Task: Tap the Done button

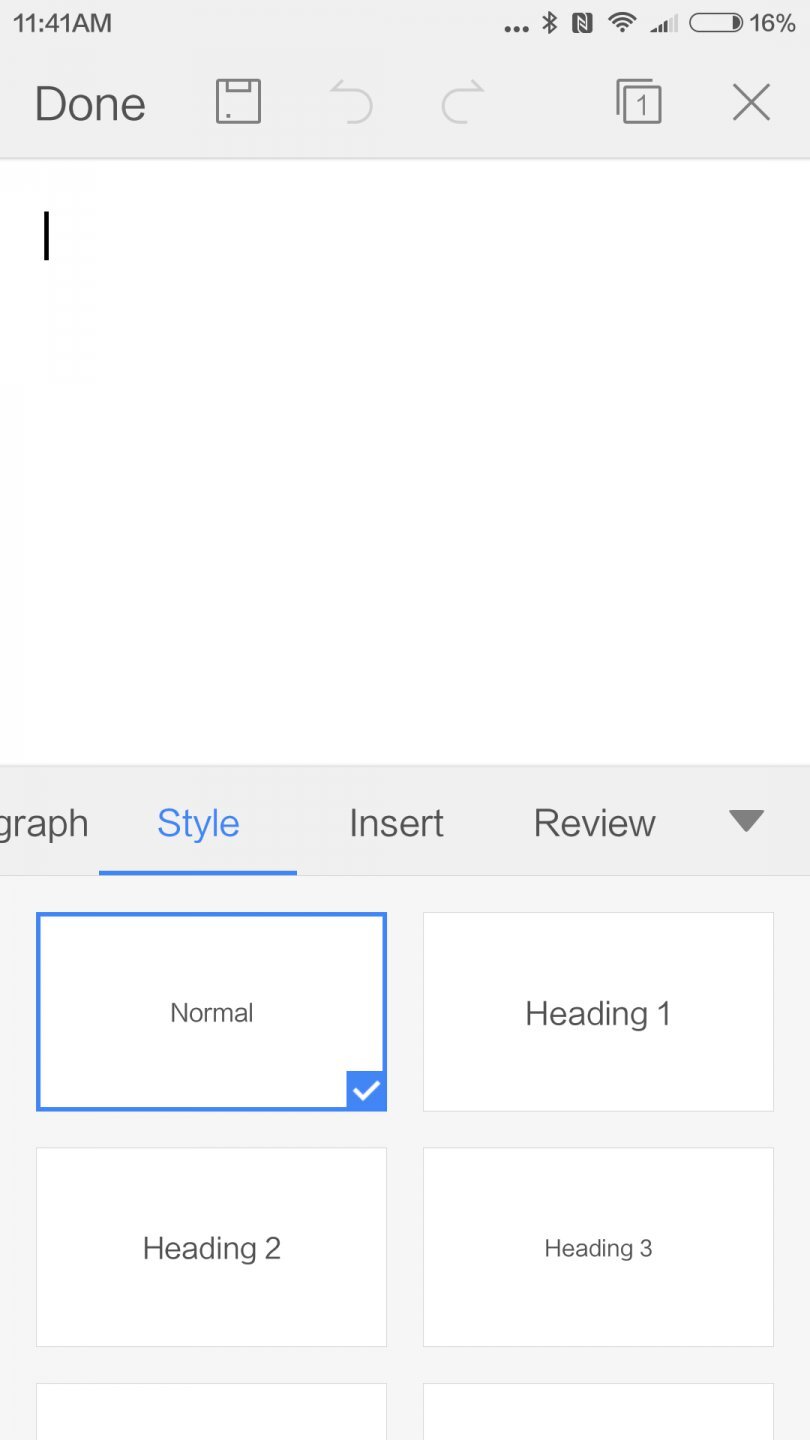Action: click(90, 104)
